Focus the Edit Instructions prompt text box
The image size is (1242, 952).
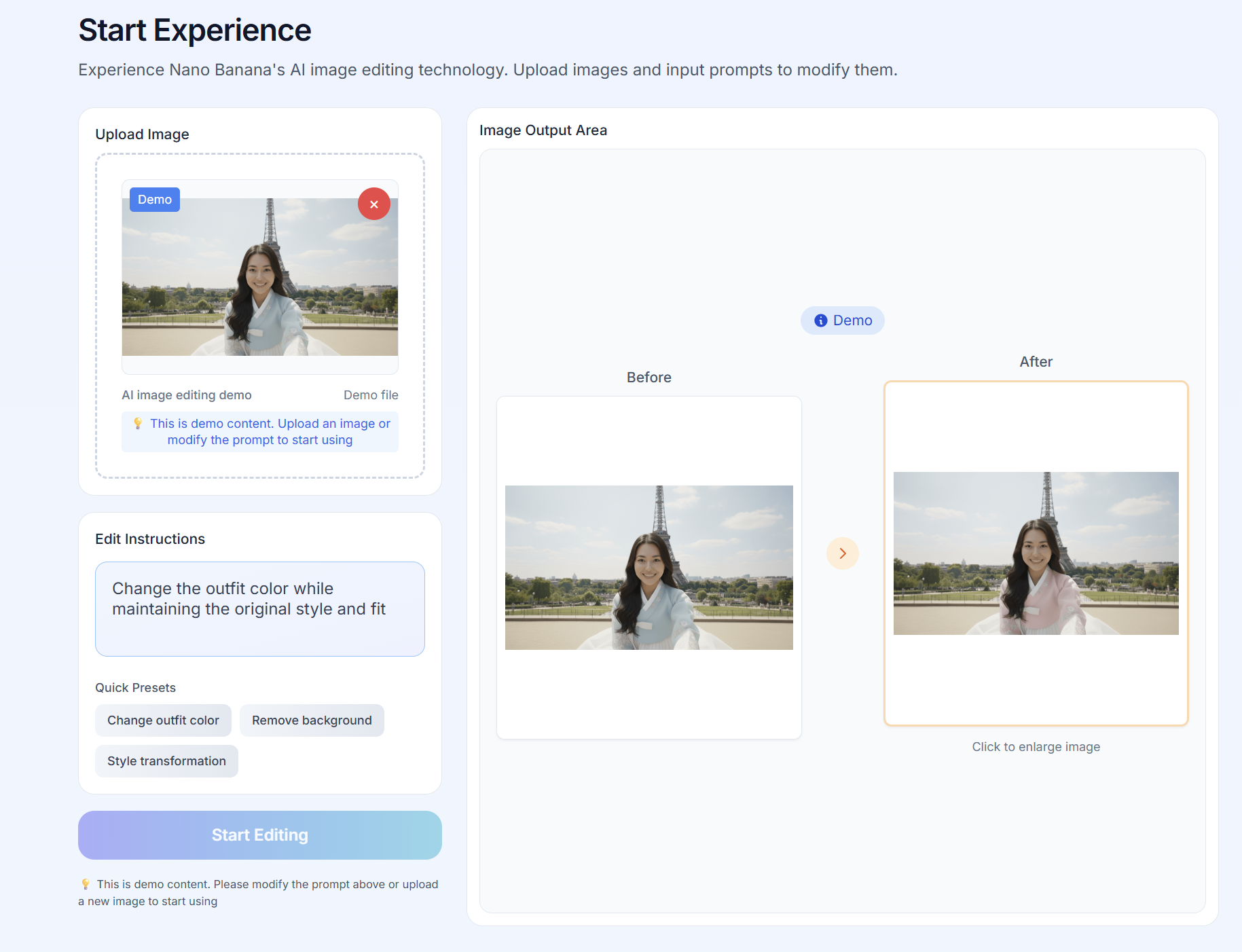click(x=259, y=608)
